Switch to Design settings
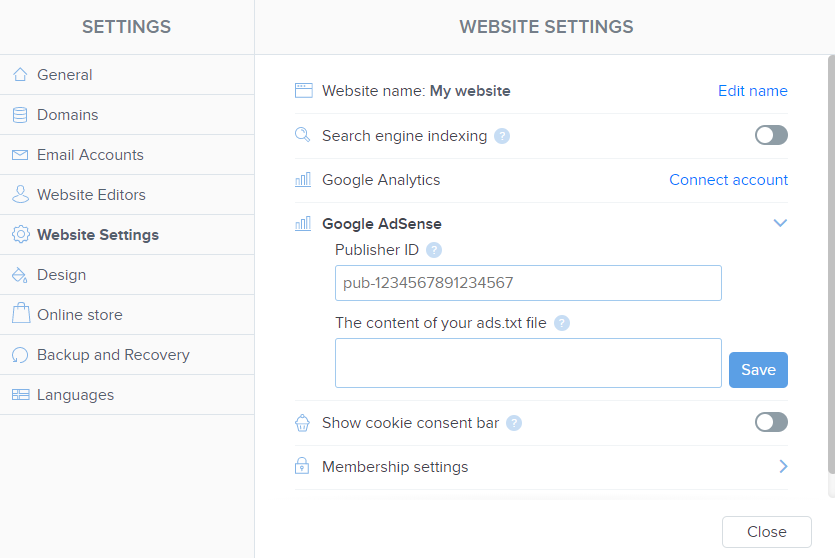 [127, 275]
